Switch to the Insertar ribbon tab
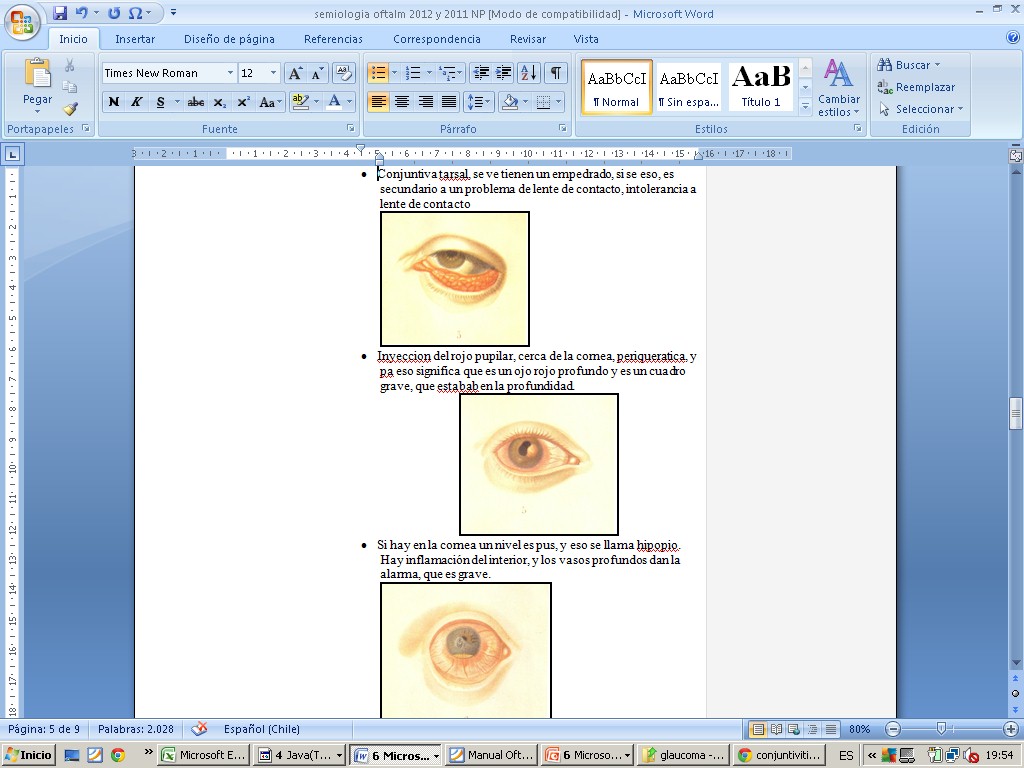This screenshot has width=1024, height=768. coord(135,39)
